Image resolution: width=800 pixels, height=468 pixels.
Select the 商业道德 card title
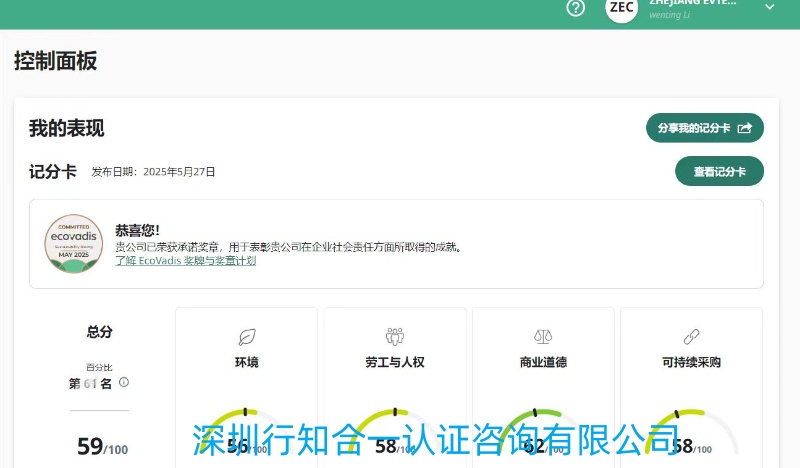tap(543, 362)
